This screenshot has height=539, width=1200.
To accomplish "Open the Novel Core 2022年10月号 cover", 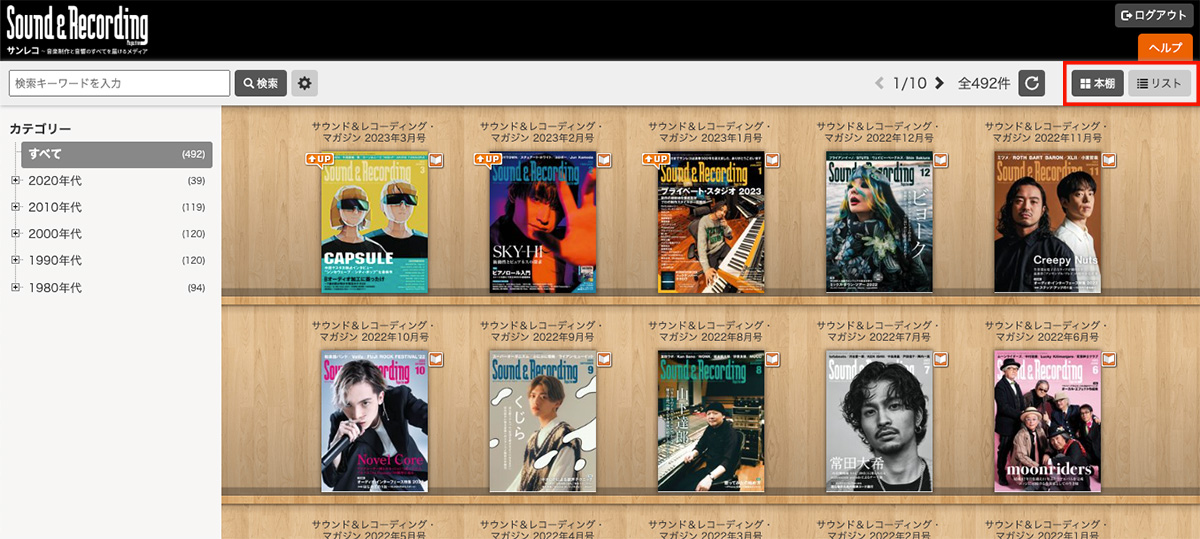I will click(x=375, y=423).
